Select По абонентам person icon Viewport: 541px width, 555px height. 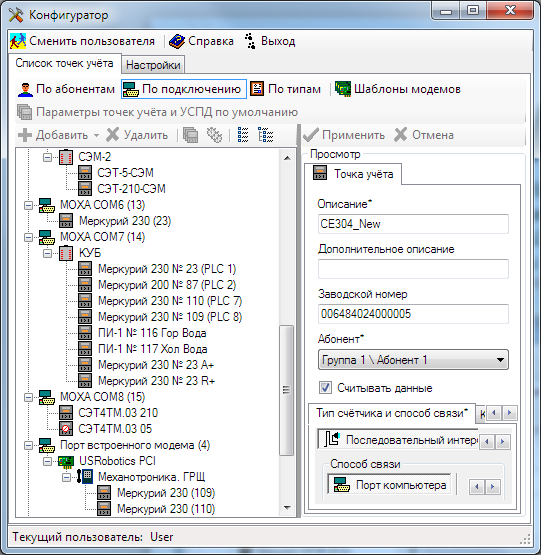(25, 89)
